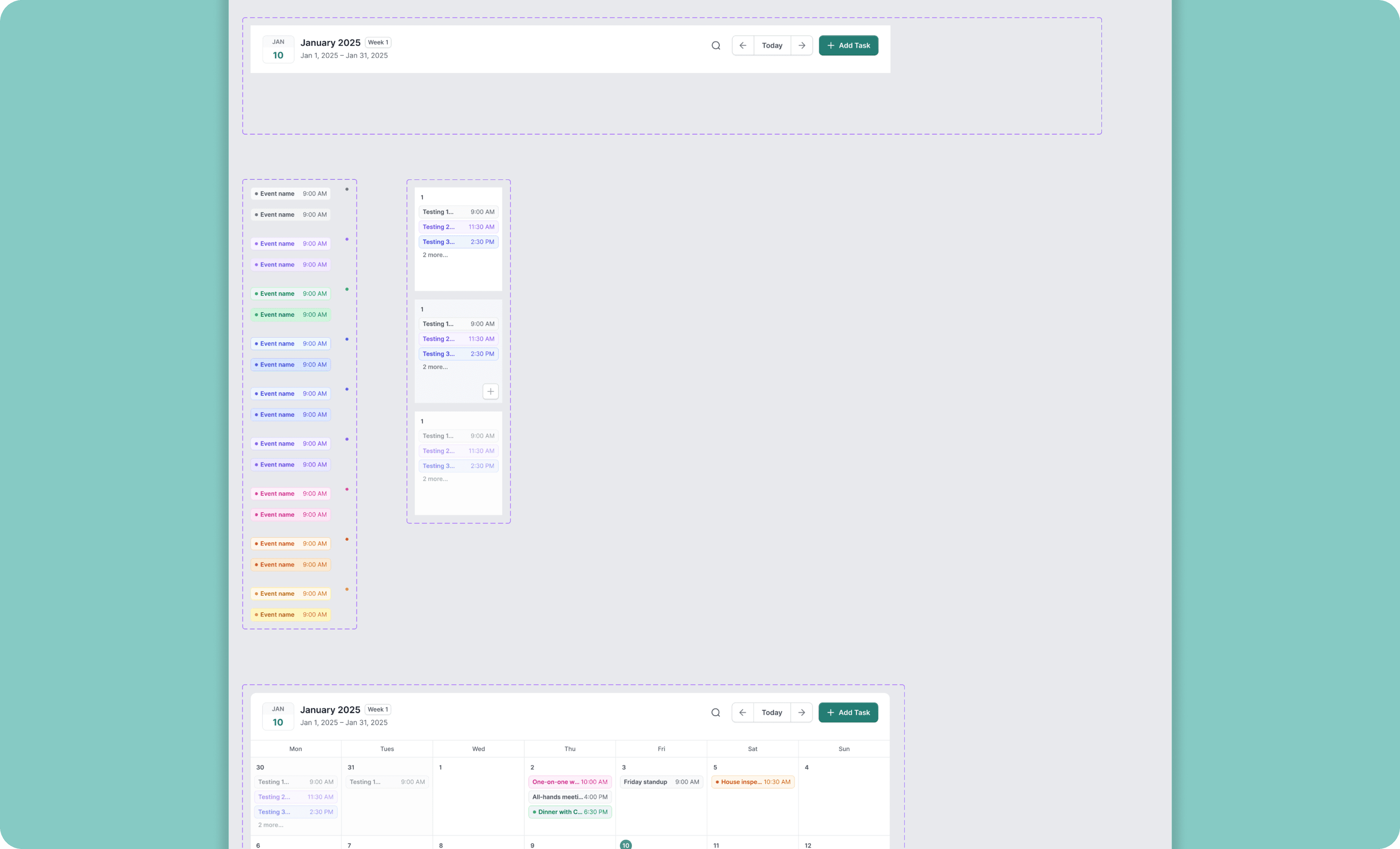Click the Week 1 badge in the standalone header
Viewport: 1400px width, 849px height.
point(378,43)
